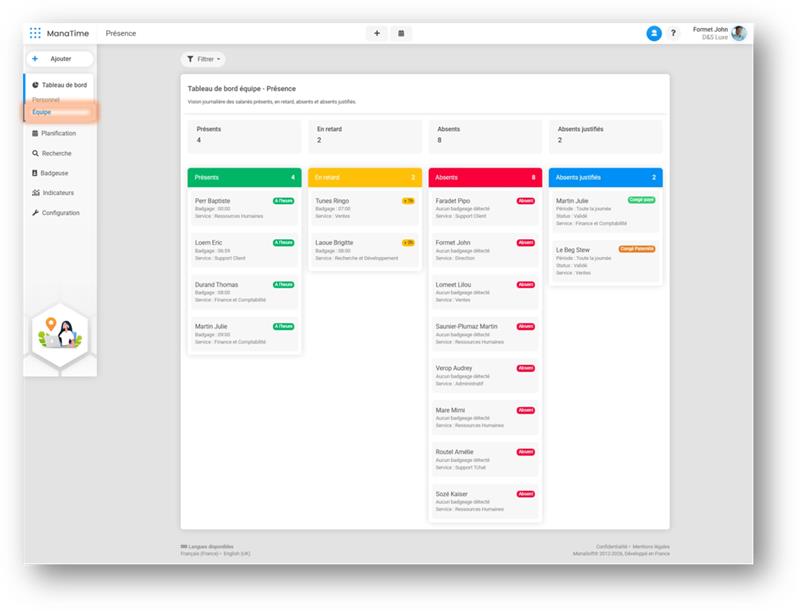This screenshot has width=800, height=611.
Task: Open Tunes Ringo late employee card
Action: (365, 208)
